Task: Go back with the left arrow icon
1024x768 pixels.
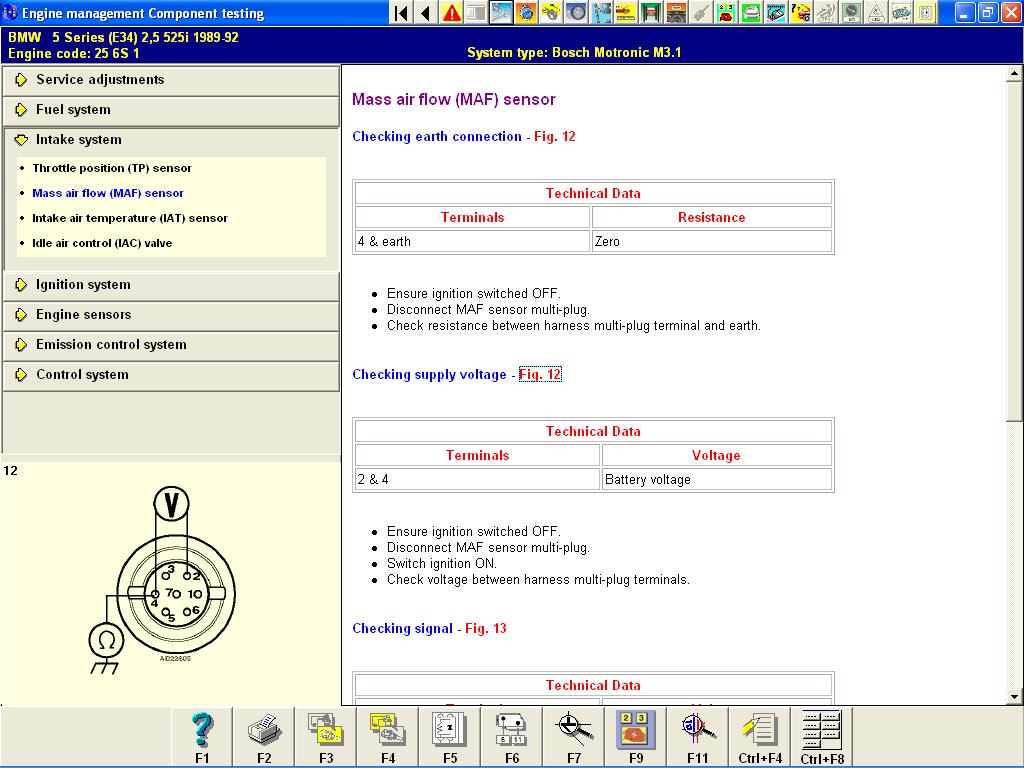Action: pyautogui.click(x=425, y=12)
